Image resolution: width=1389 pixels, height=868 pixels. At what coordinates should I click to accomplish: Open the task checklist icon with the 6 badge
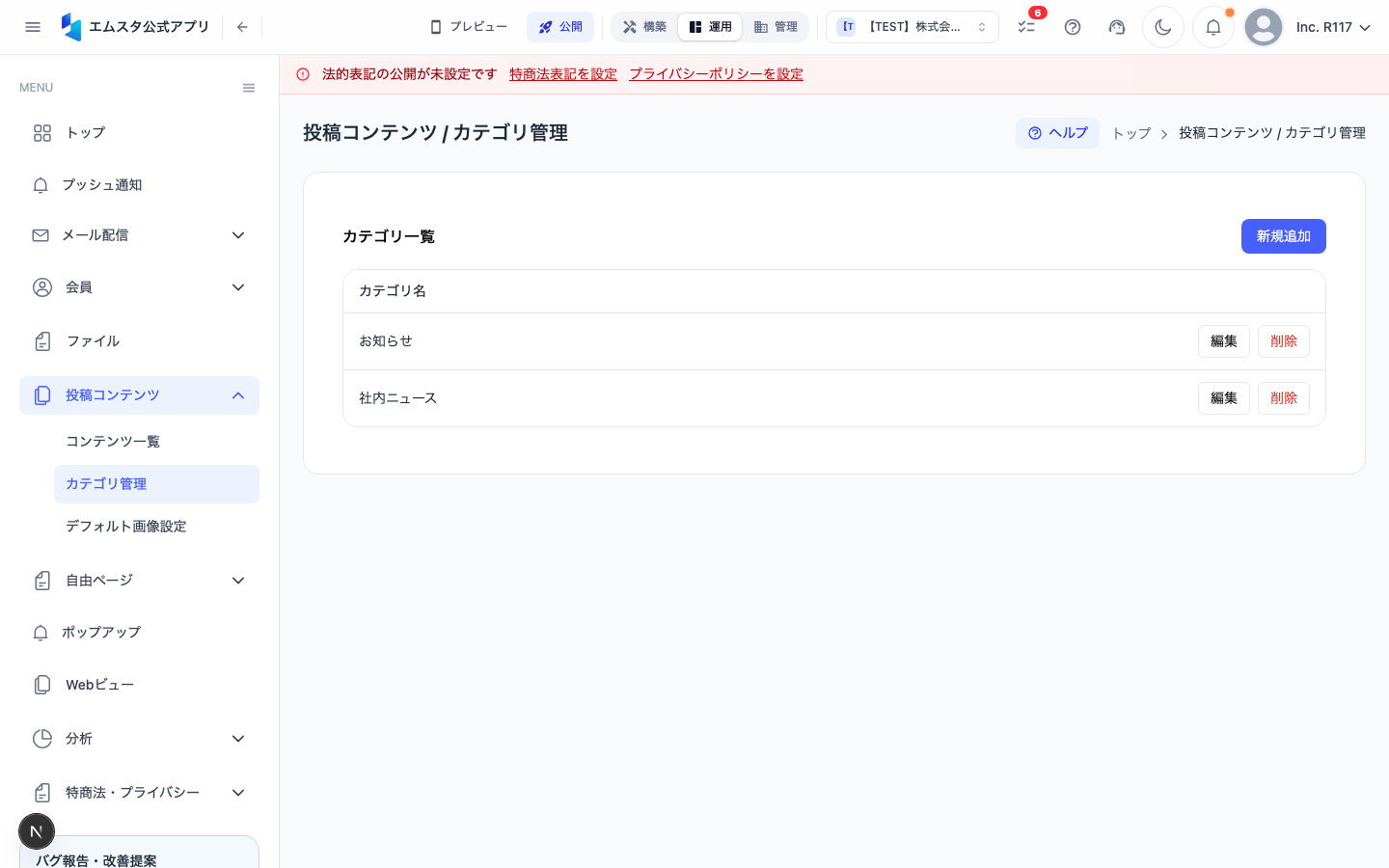click(1027, 27)
